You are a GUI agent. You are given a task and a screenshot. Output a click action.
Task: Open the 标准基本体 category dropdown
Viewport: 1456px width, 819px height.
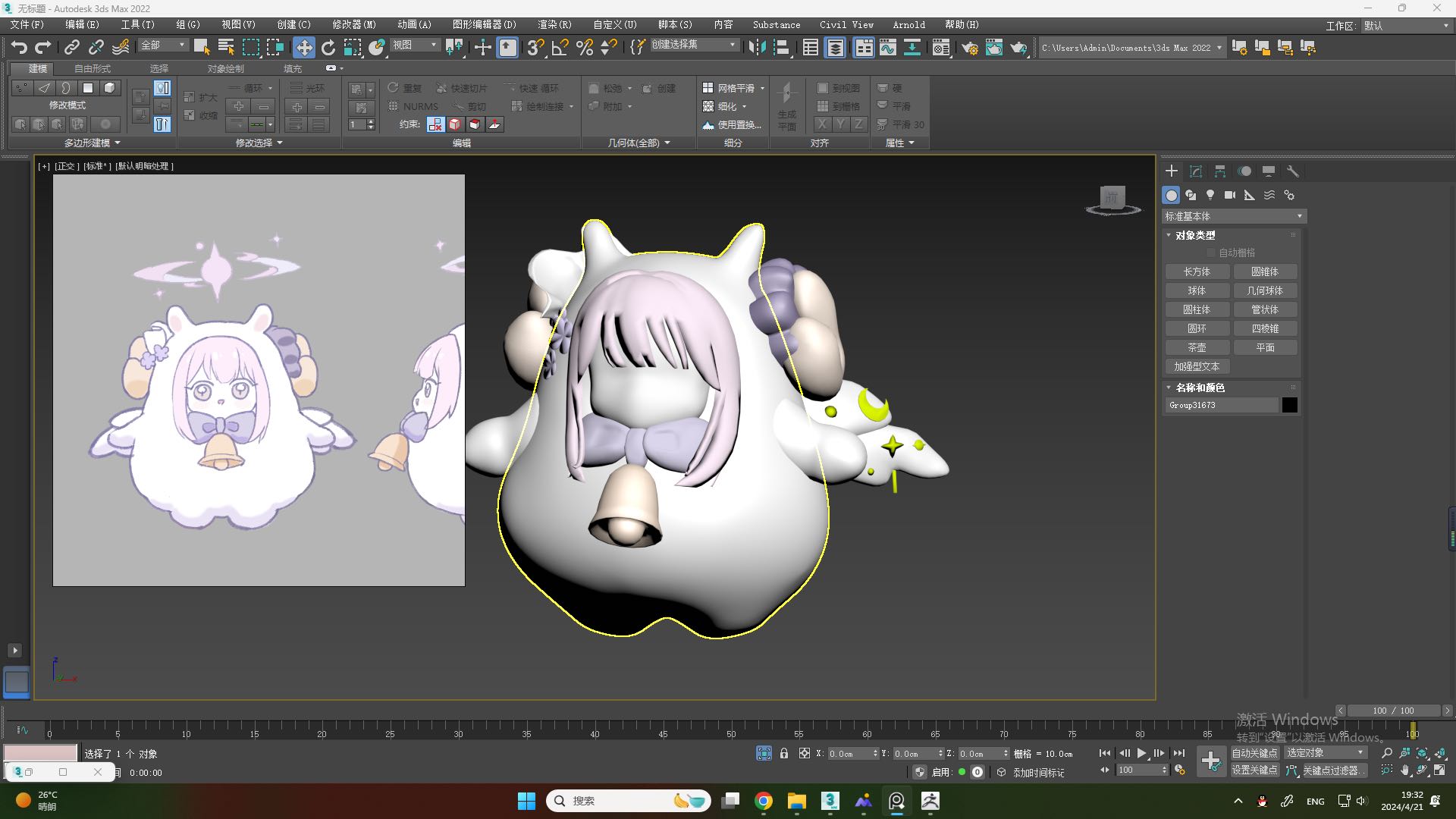[1234, 217]
